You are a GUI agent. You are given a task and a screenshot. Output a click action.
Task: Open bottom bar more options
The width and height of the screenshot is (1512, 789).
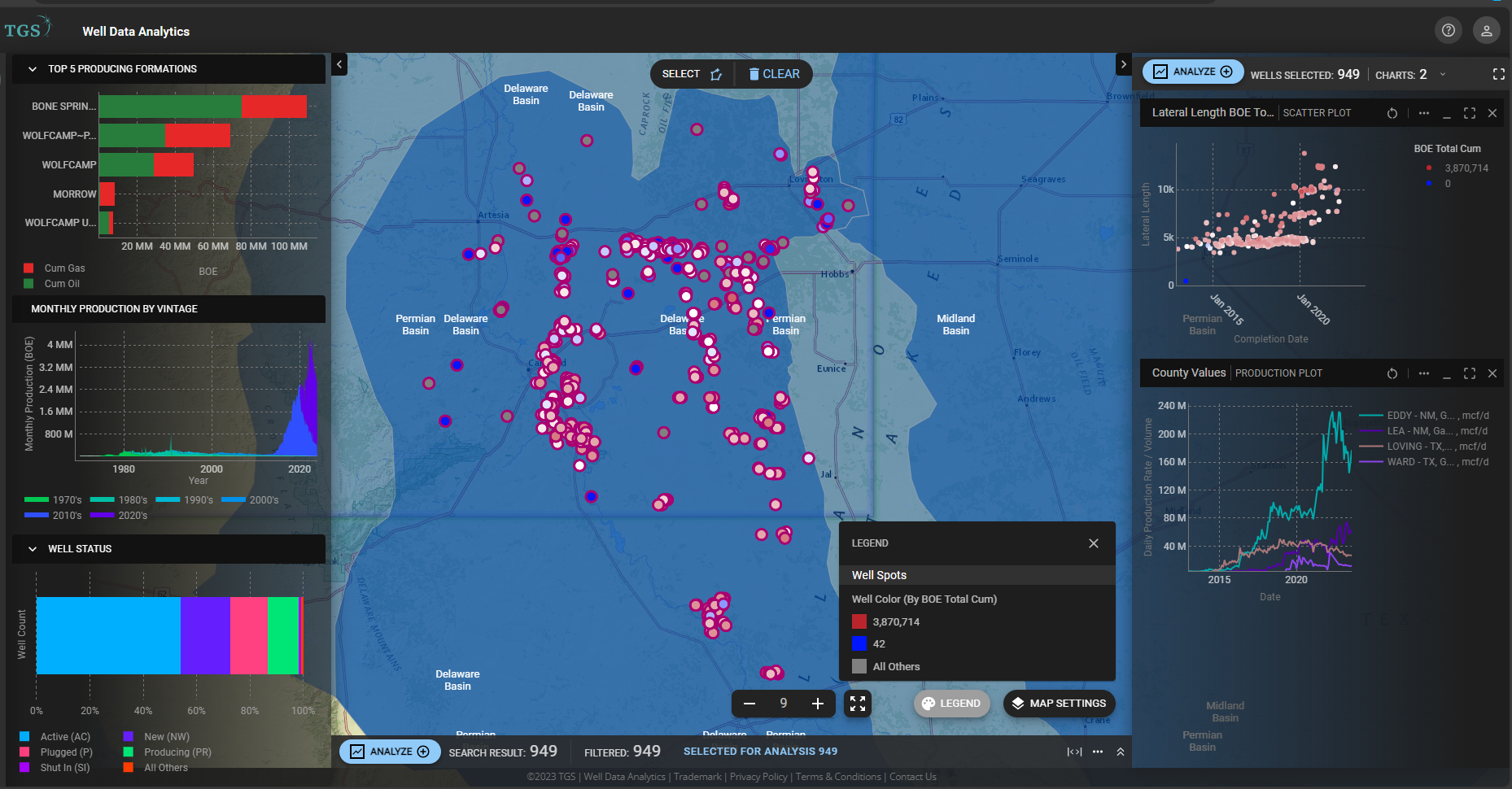(x=1098, y=752)
